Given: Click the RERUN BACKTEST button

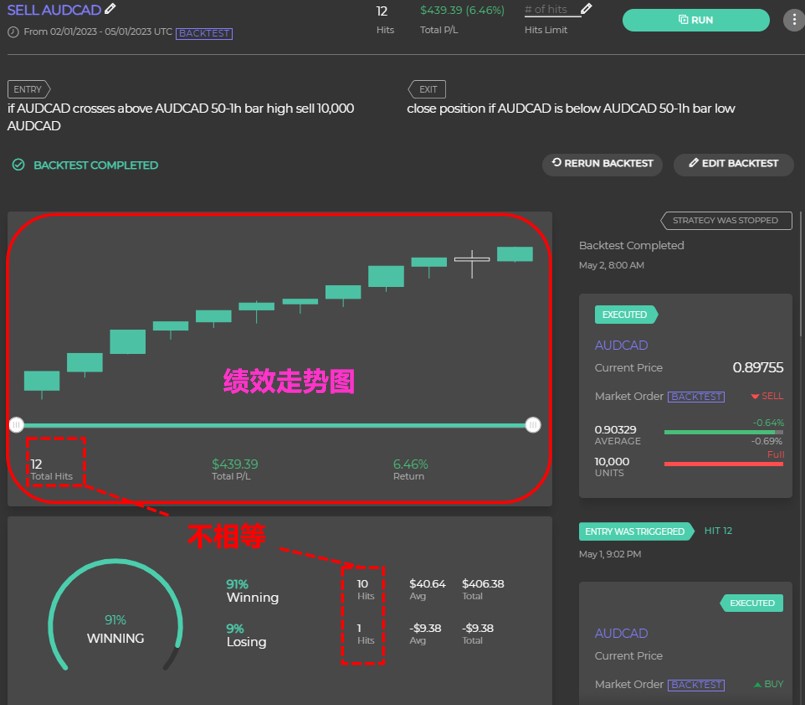Looking at the screenshot, I should pyautogui.click(x=602, y=164).
